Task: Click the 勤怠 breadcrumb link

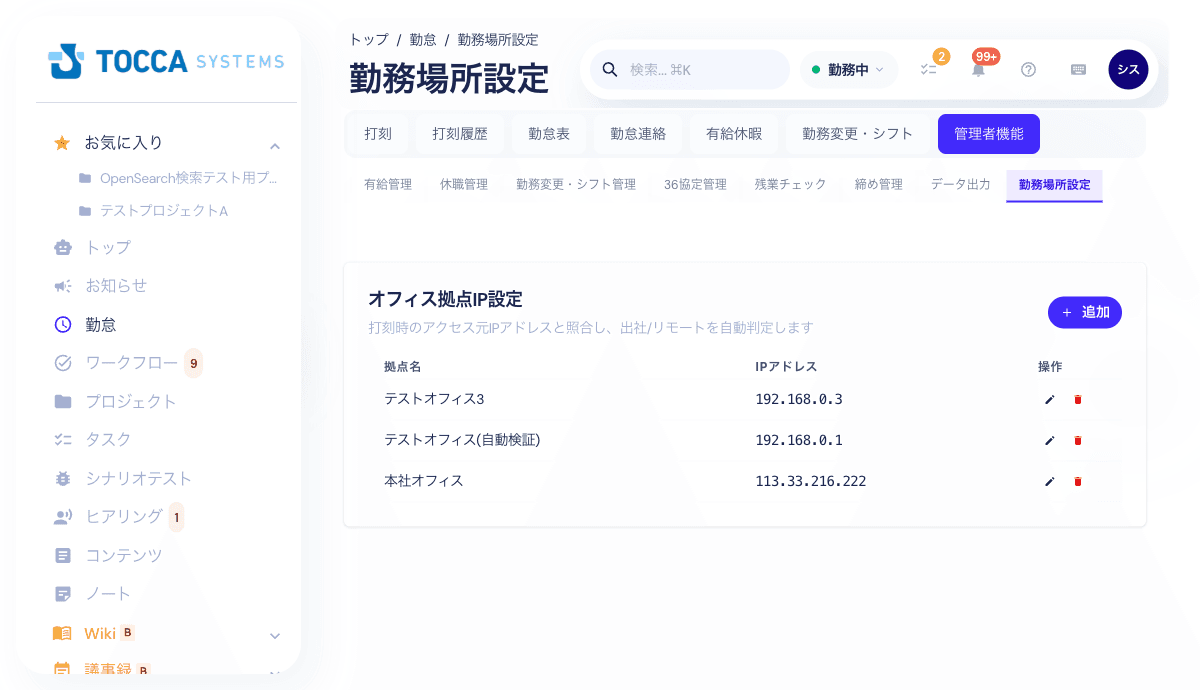Action: 423,40
